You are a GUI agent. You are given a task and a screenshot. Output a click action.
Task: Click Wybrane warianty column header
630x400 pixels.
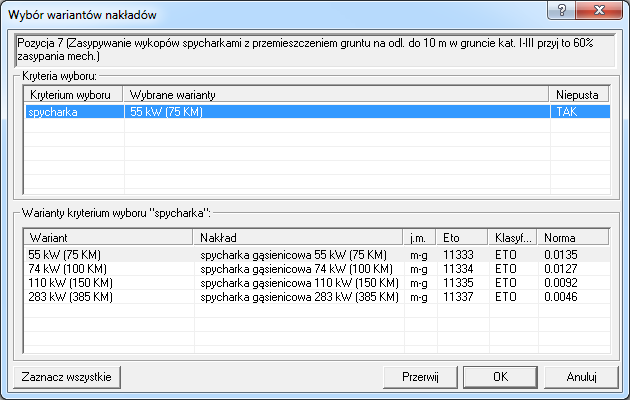click(336, 94)
